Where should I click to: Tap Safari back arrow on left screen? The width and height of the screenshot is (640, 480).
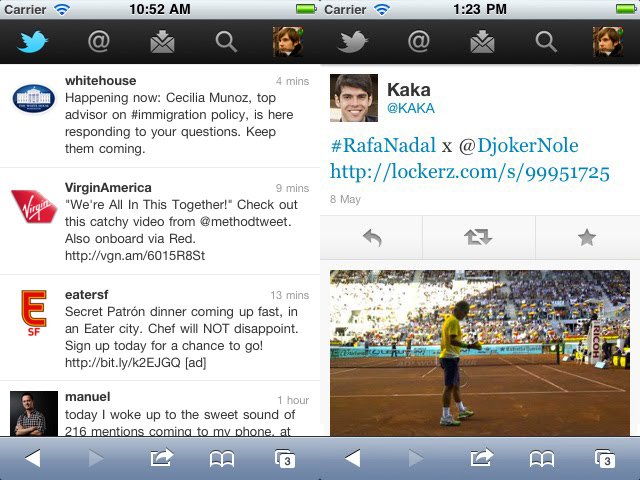point(33,458)
